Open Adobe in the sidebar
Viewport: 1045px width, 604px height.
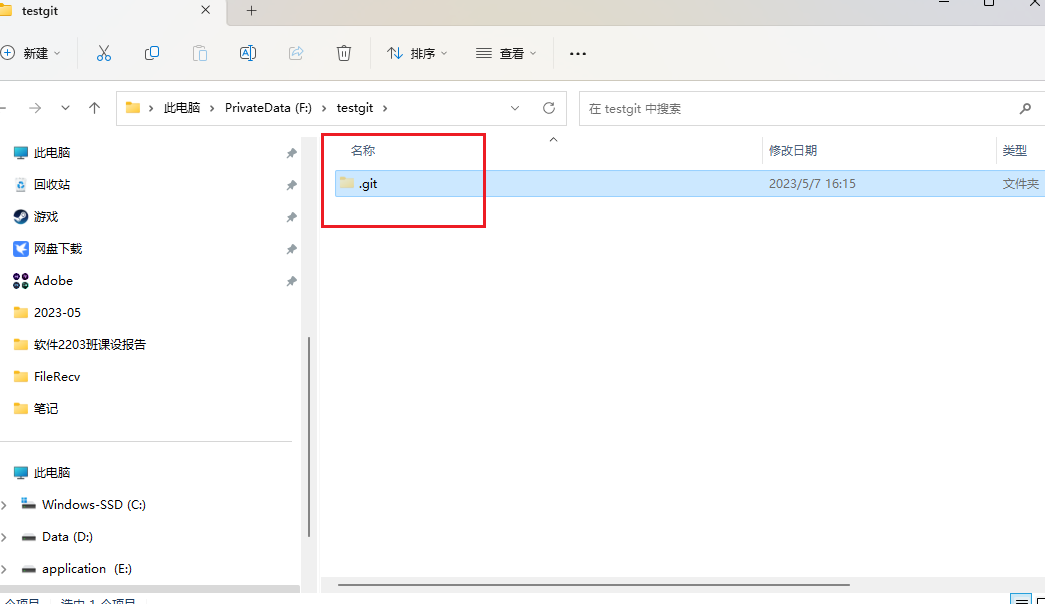coord(53,281)
